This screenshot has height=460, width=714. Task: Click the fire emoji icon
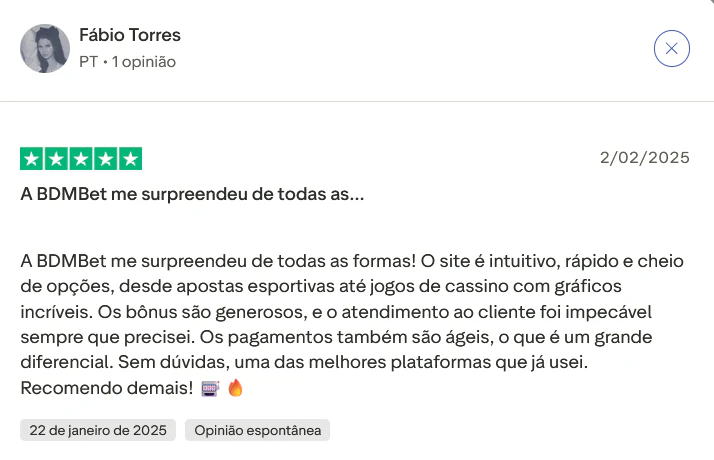pyautogui.click(x=236, y=387)
